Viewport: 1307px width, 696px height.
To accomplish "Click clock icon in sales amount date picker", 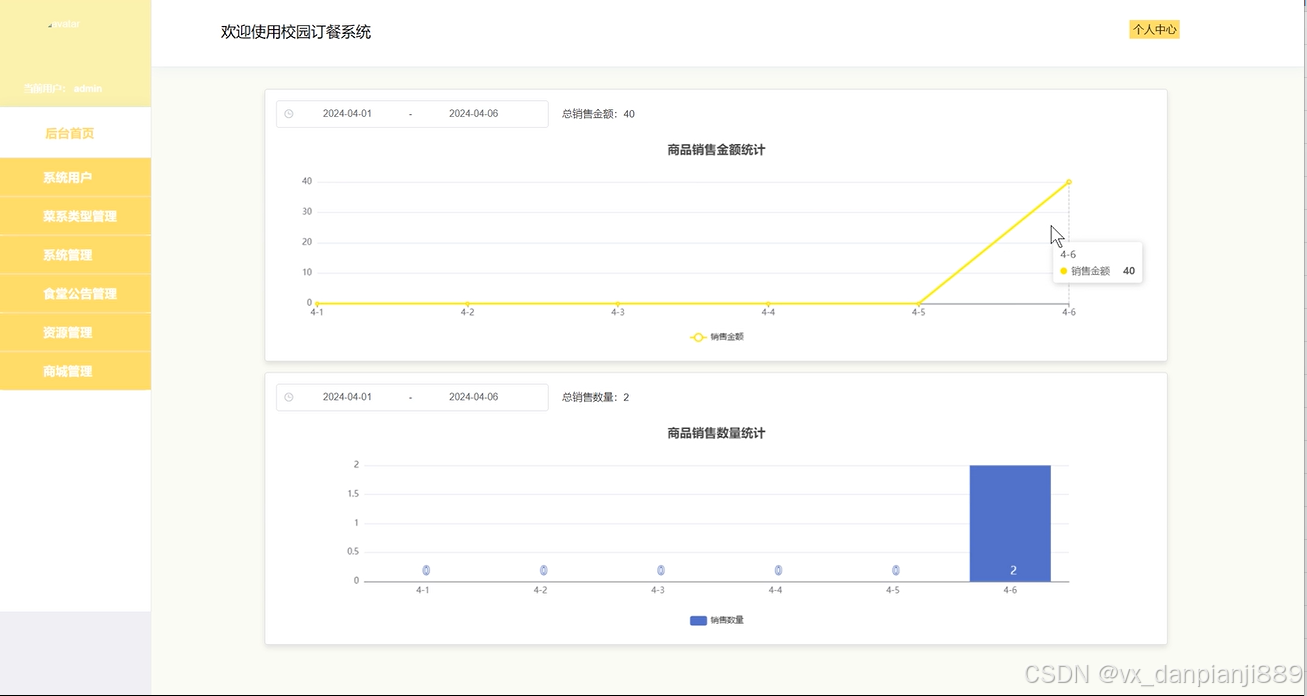I will point(289,114).
